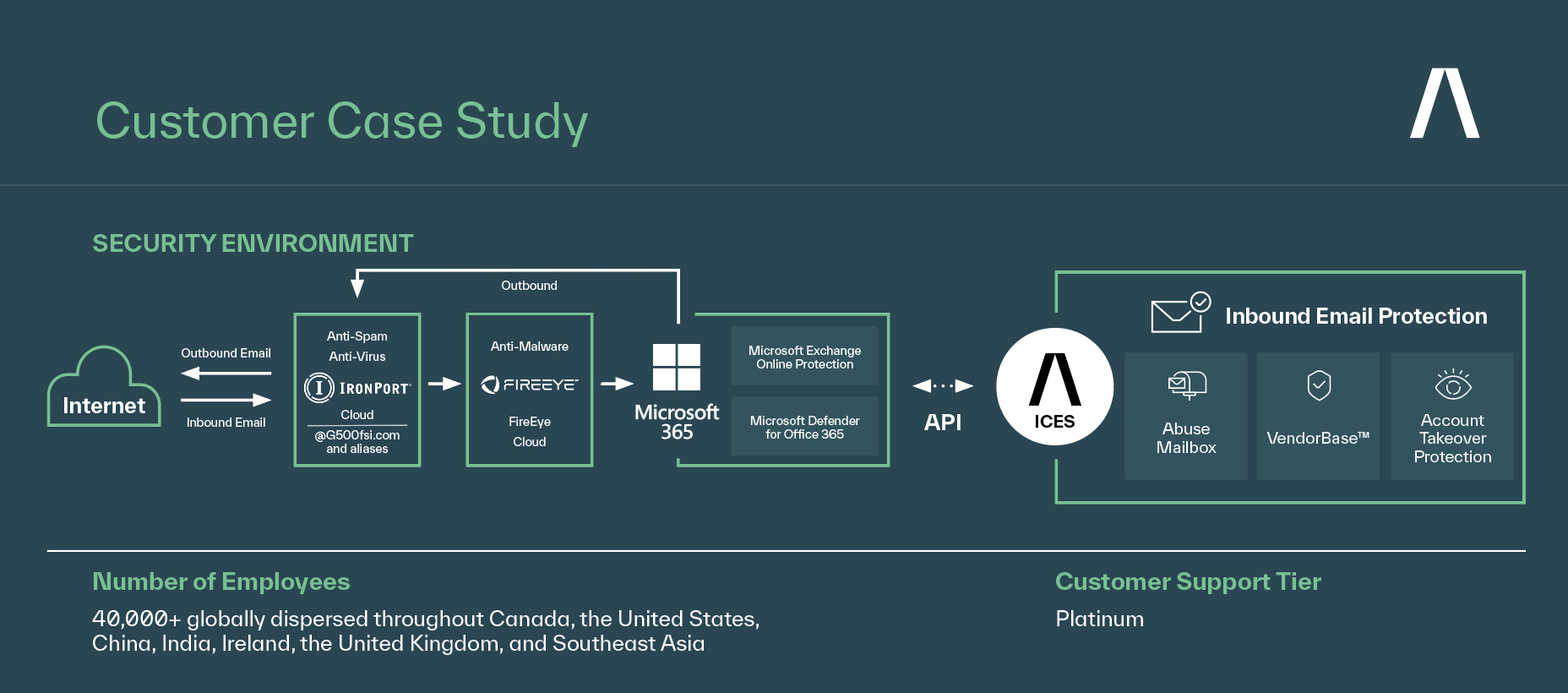This screenshot has height=693, width=1568.
Task: Click the Internet label in the cloud
Action: pos(104,406)
